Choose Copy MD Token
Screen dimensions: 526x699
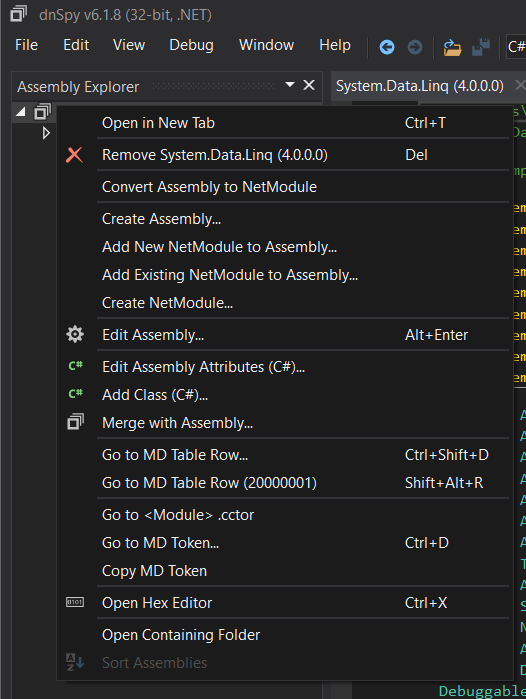[283, 571]
